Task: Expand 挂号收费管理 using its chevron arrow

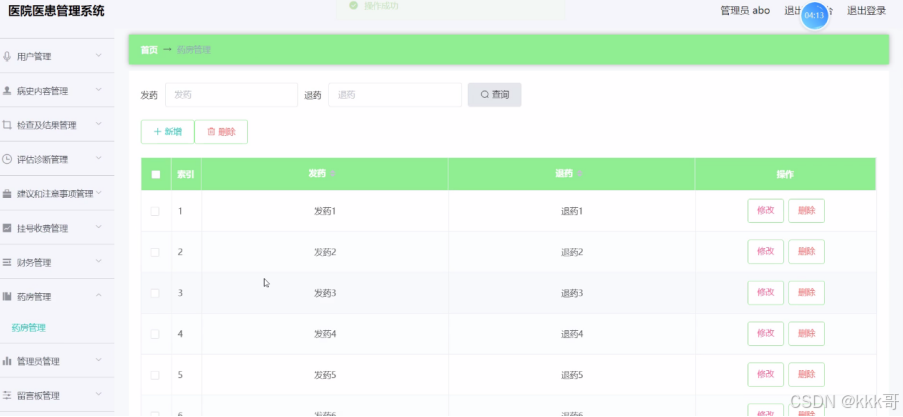Action: click(98, 227)
